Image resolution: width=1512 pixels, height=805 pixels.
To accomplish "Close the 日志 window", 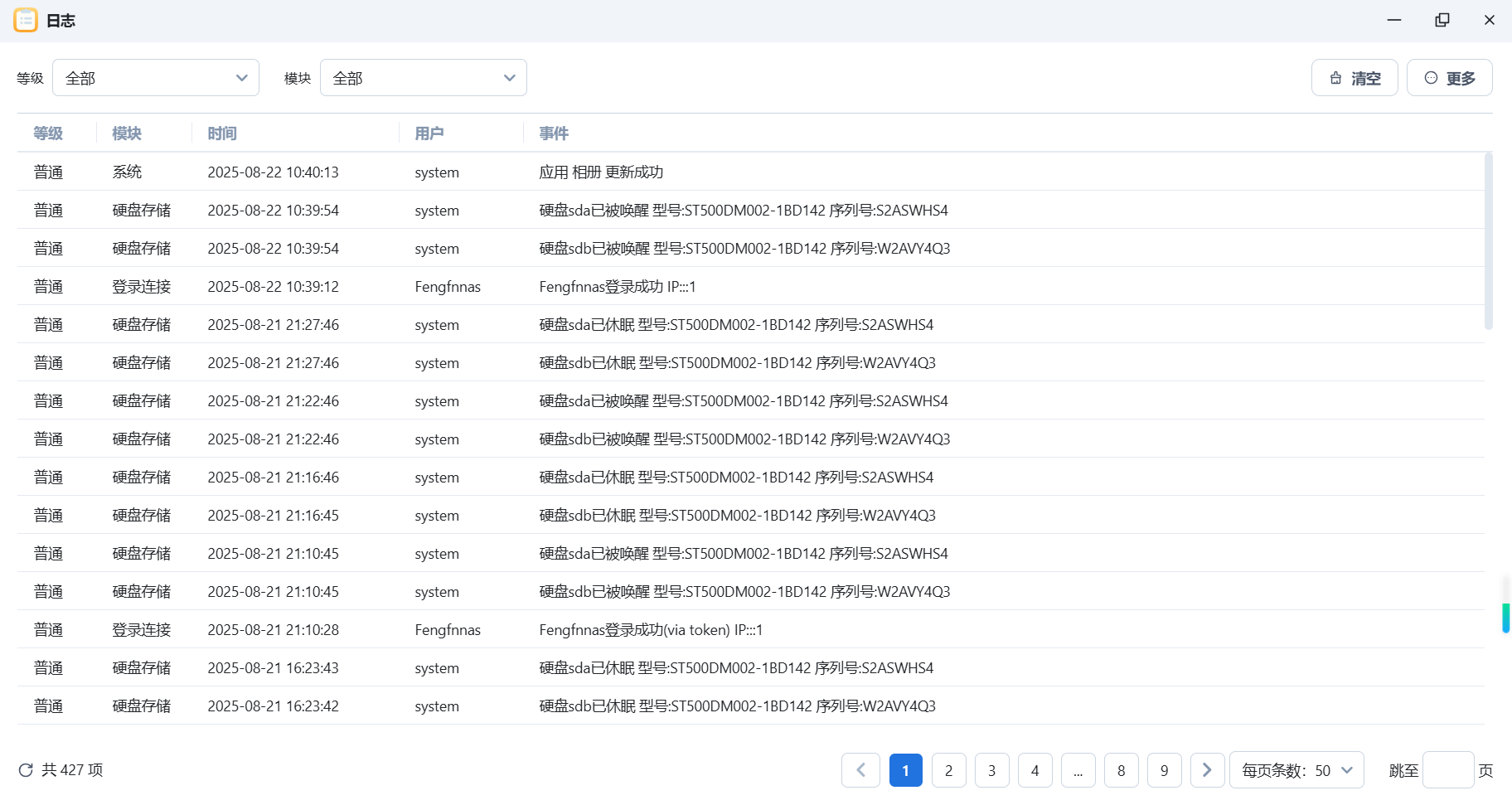I will pyautogui.click(x=1490, y=20).
